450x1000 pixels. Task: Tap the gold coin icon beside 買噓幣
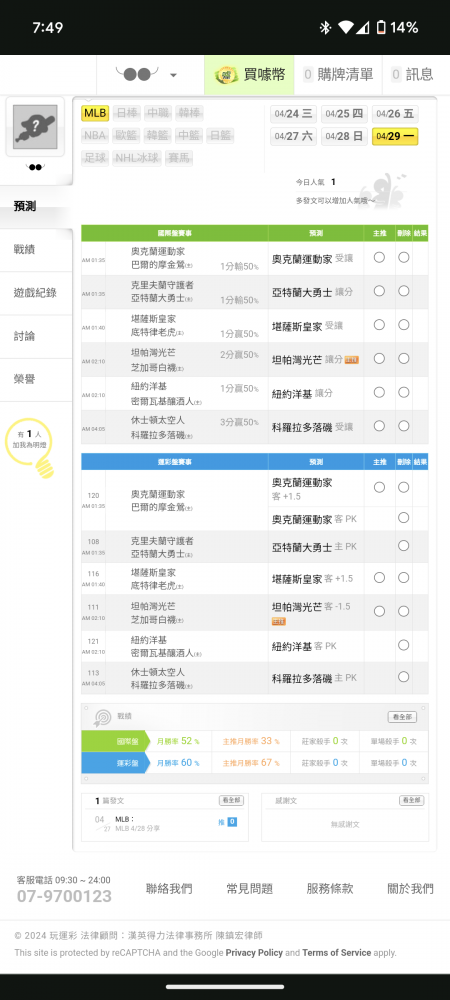pyautogui.click(x=226, y=75)
